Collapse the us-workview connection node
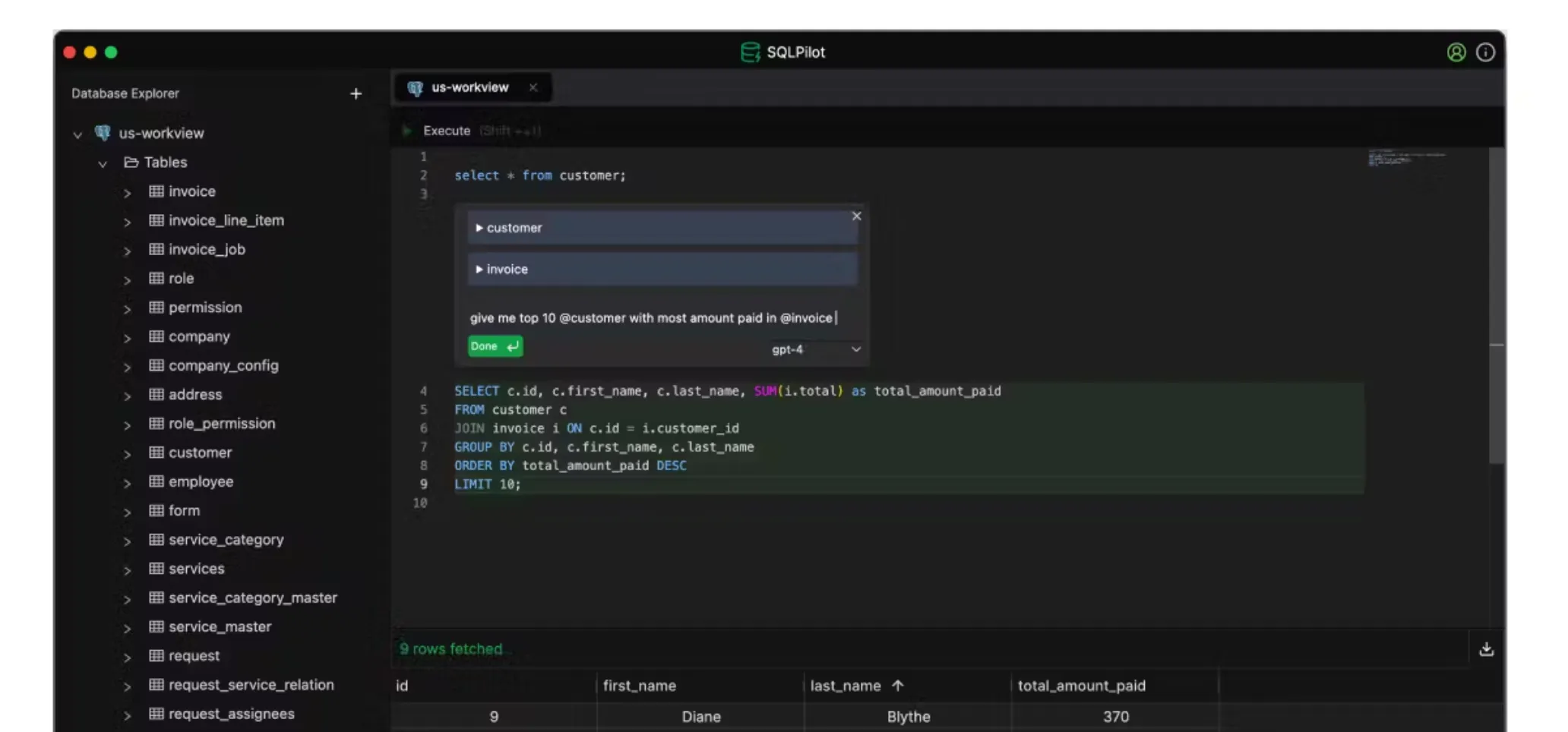 point(77,134)
